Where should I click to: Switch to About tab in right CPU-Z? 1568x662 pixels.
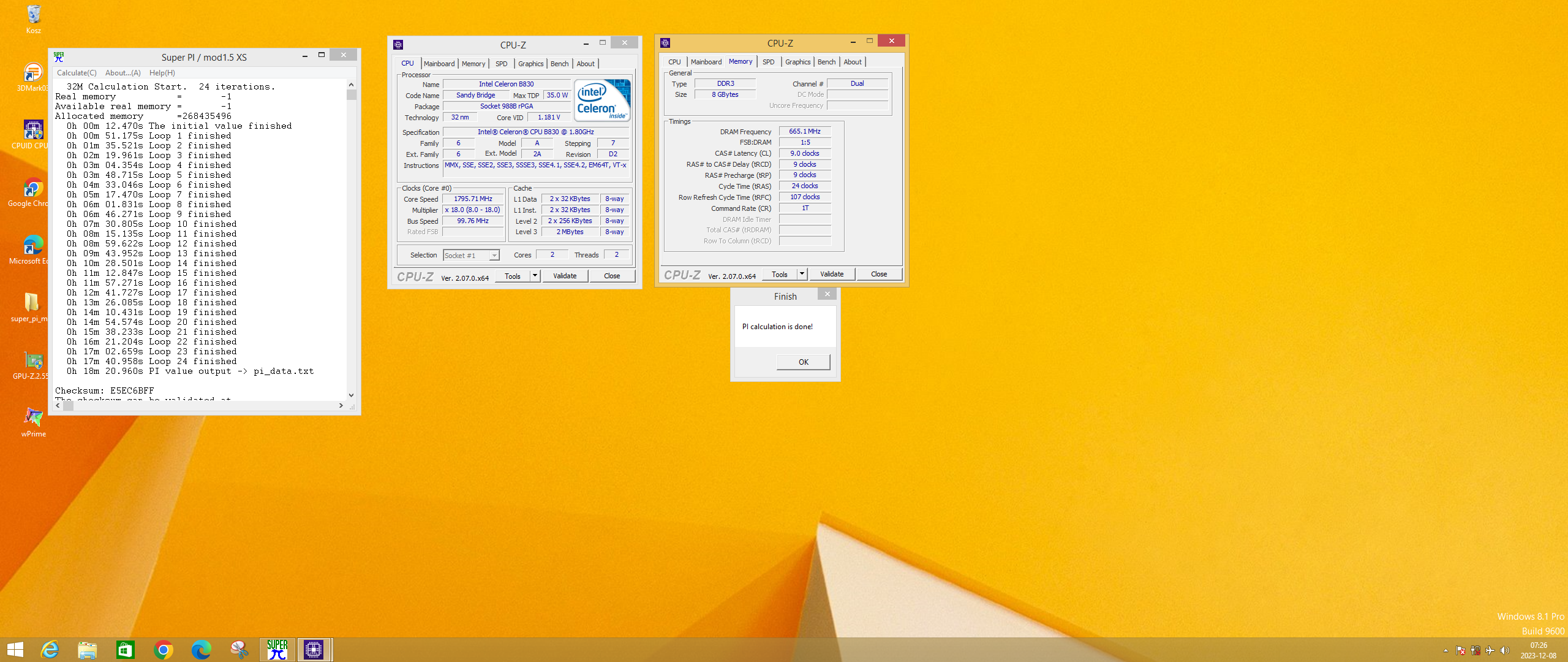(853, 62)
